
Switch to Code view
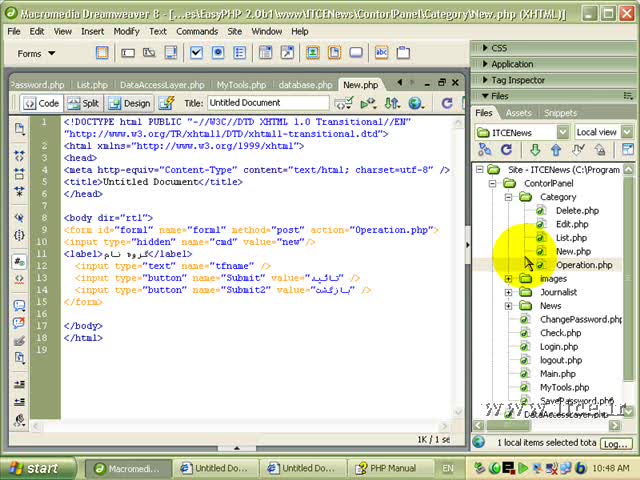coord(40,103)
